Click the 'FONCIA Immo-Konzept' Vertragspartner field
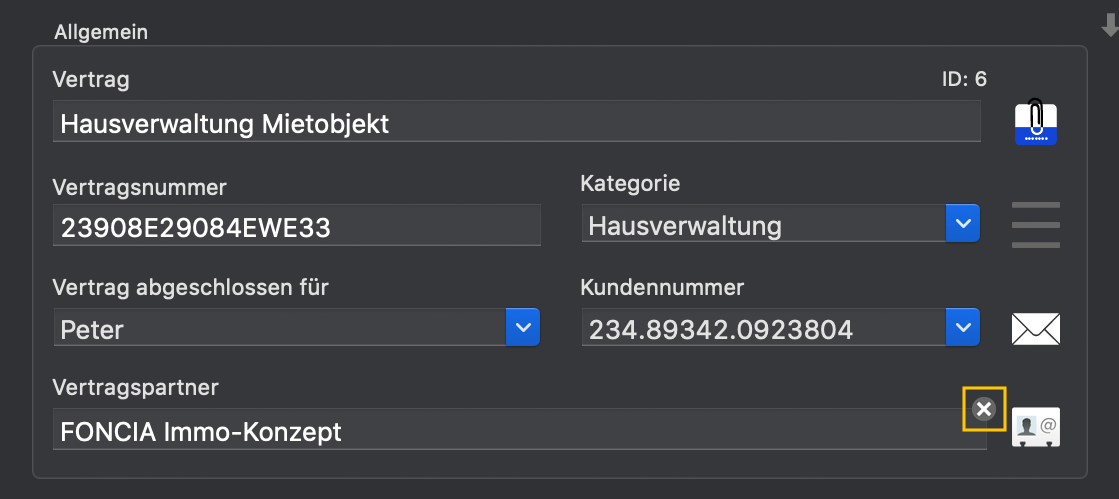Viewport: 1119px width, 499px height. point(520,429)
